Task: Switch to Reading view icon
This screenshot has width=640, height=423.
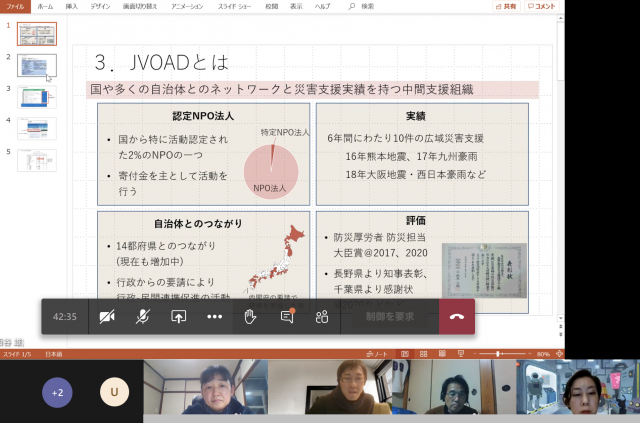Action: [442, 354]
